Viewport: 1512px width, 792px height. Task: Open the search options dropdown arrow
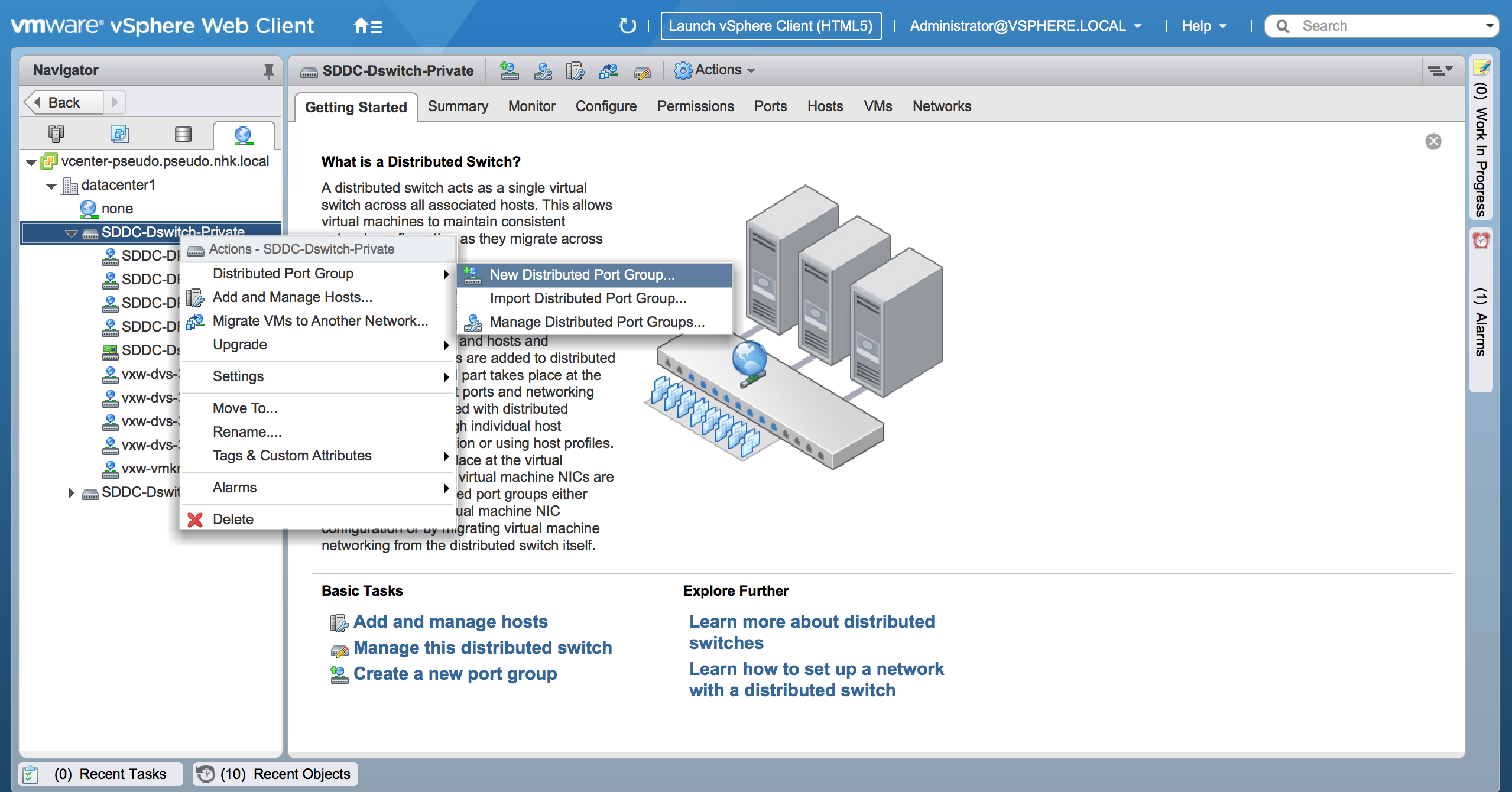click(1490, 26)
